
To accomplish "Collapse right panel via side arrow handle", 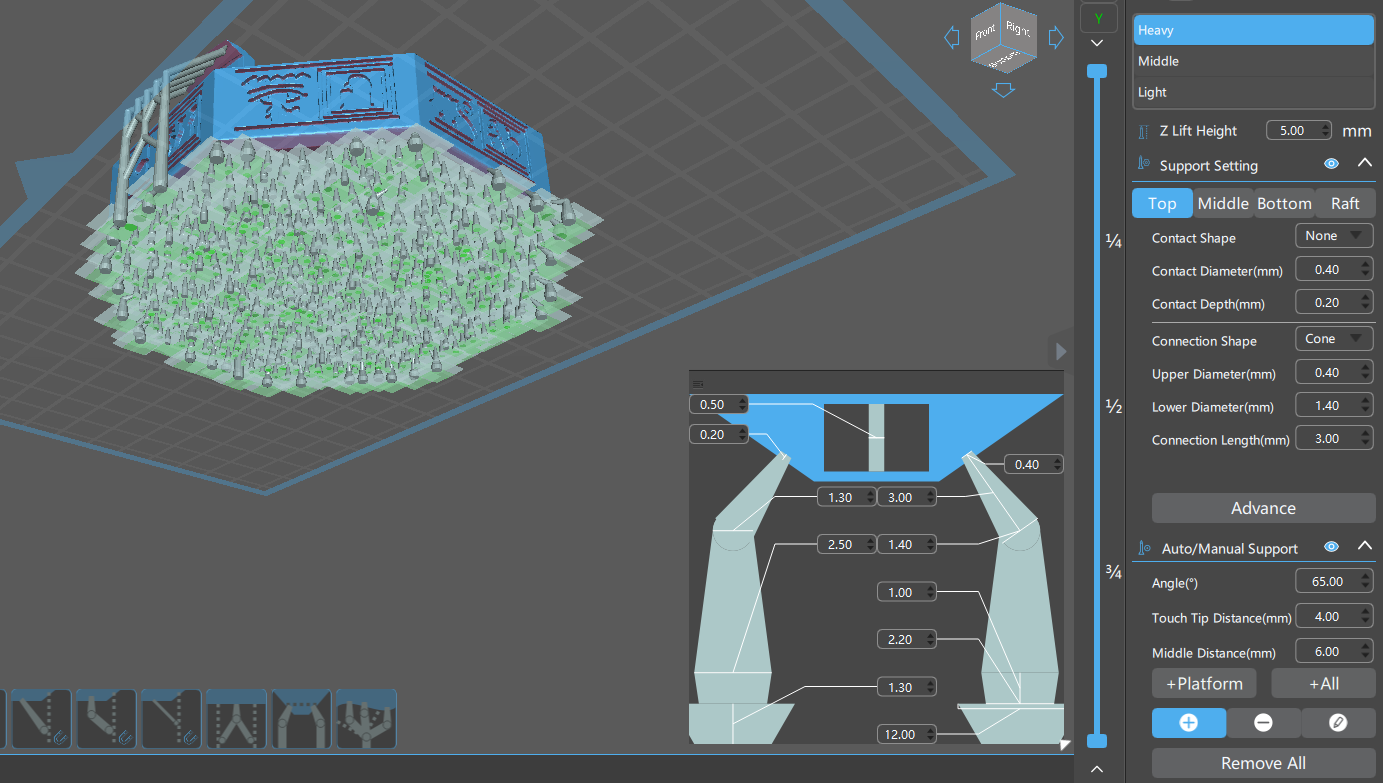I will (1061, 351).
